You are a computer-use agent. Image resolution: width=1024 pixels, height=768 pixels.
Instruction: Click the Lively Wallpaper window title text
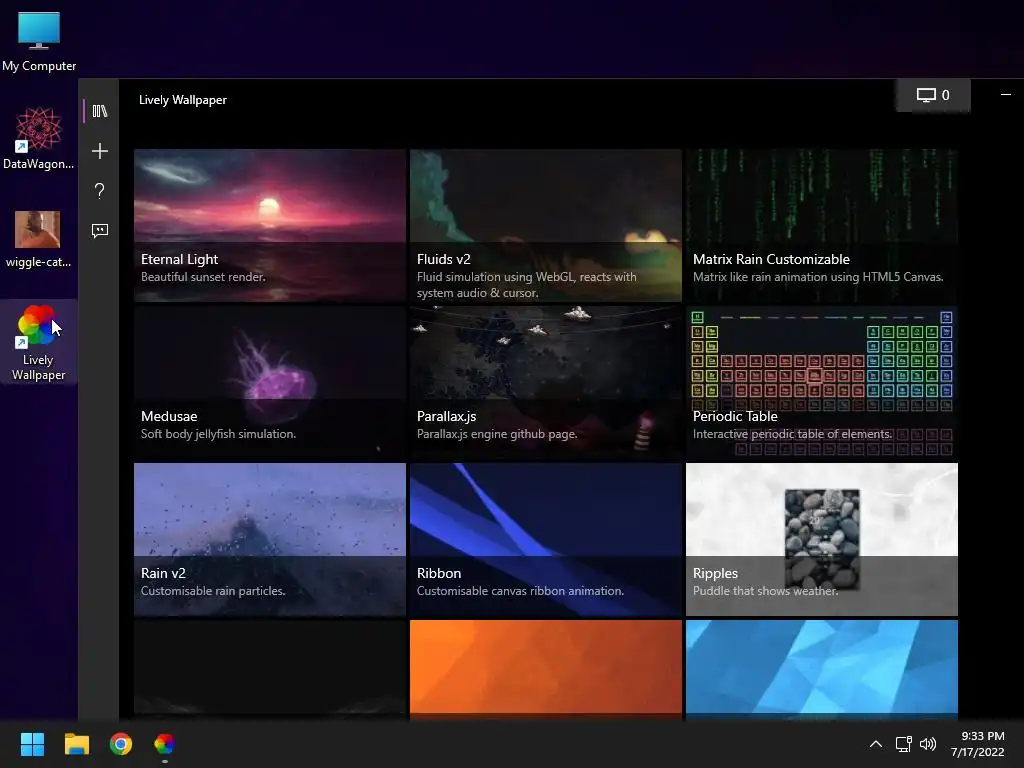[183, 100]
